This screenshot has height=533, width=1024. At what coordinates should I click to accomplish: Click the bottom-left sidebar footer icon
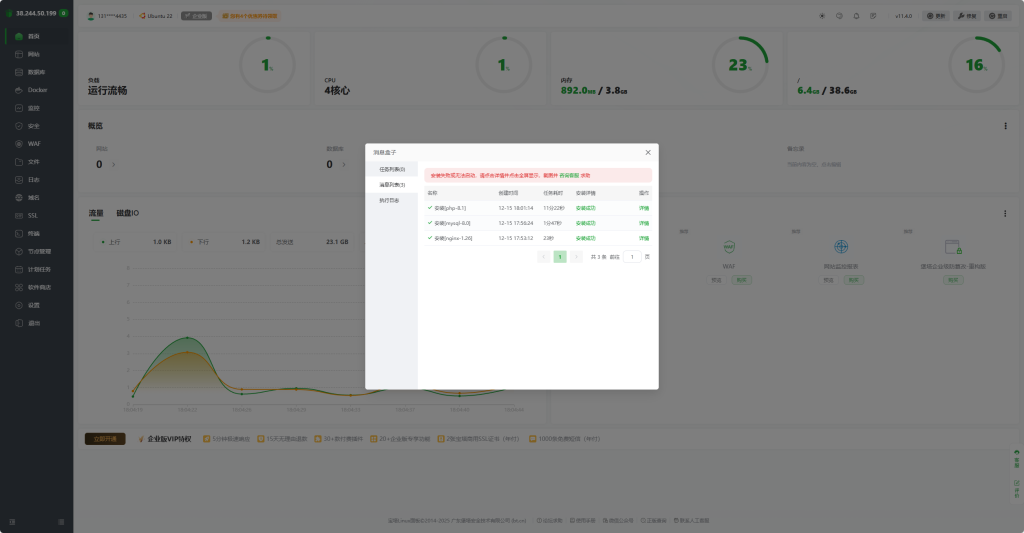click(12, 522)
